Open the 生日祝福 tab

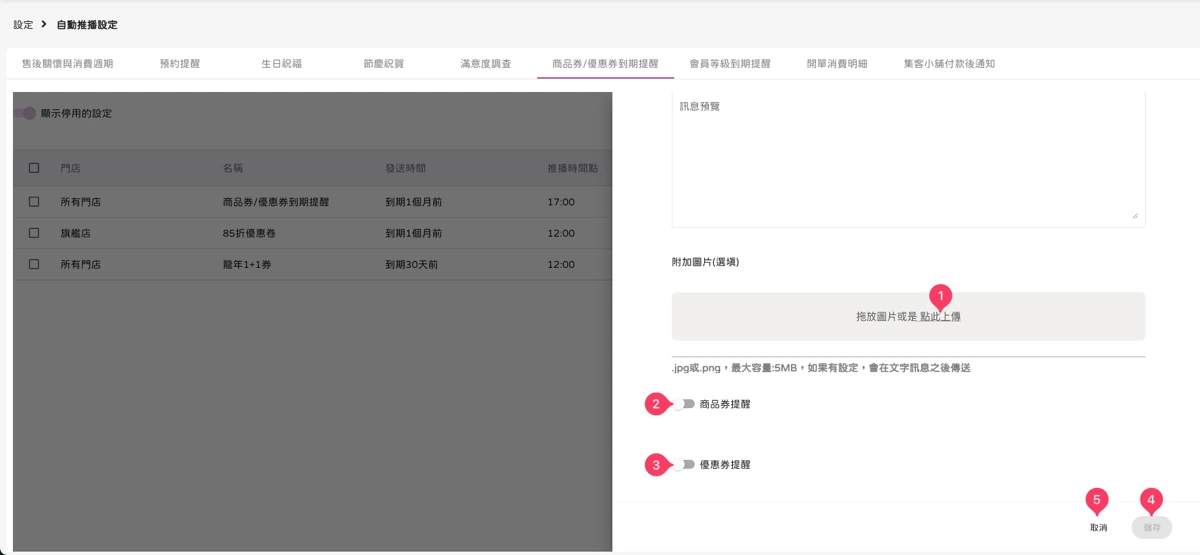282,63
